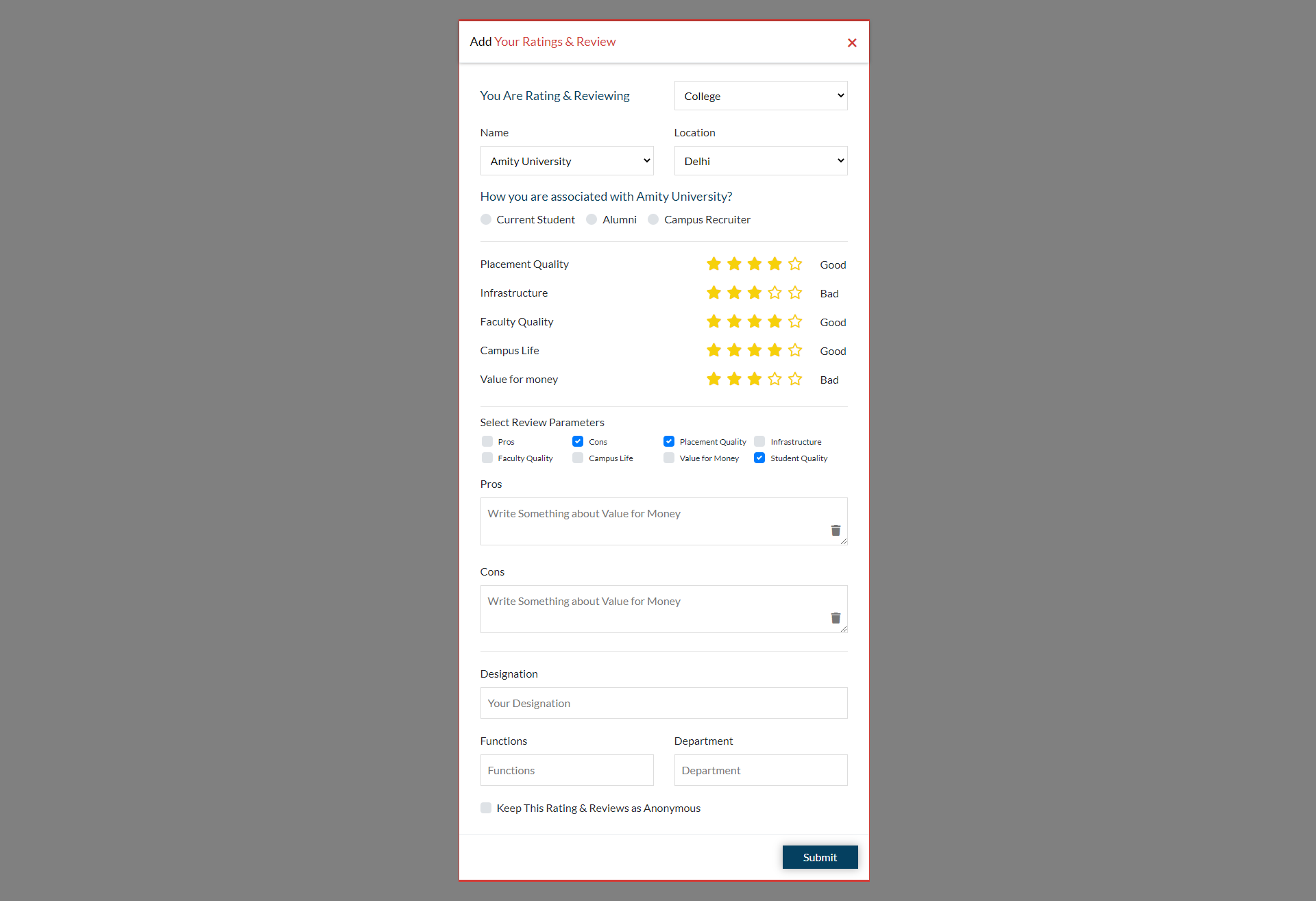Enable the Faculty Quality parameter
Viewport: 1316px width, 901px height.
(x=487, y=458)
